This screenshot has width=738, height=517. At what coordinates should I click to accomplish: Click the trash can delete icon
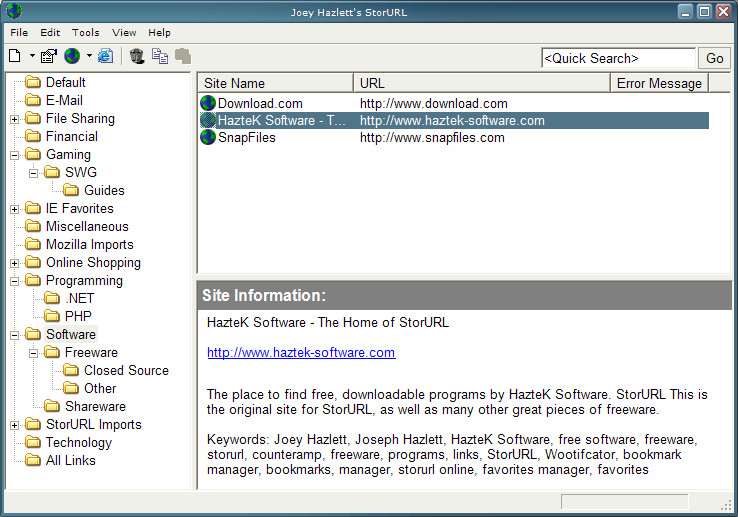(x=136, y=56)
